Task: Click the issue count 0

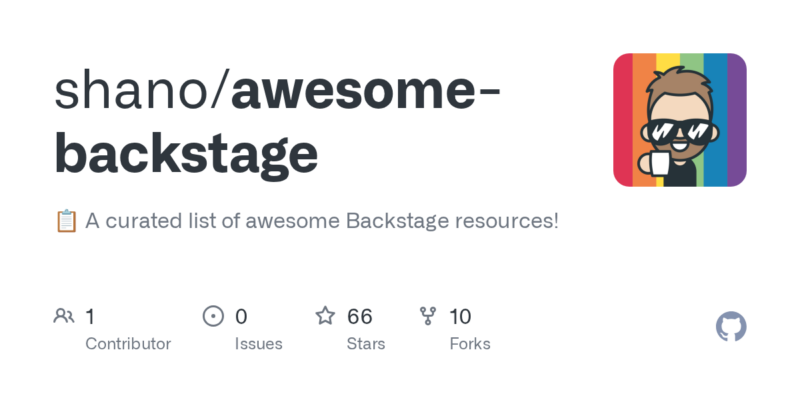Action: (x=241, y=317)
